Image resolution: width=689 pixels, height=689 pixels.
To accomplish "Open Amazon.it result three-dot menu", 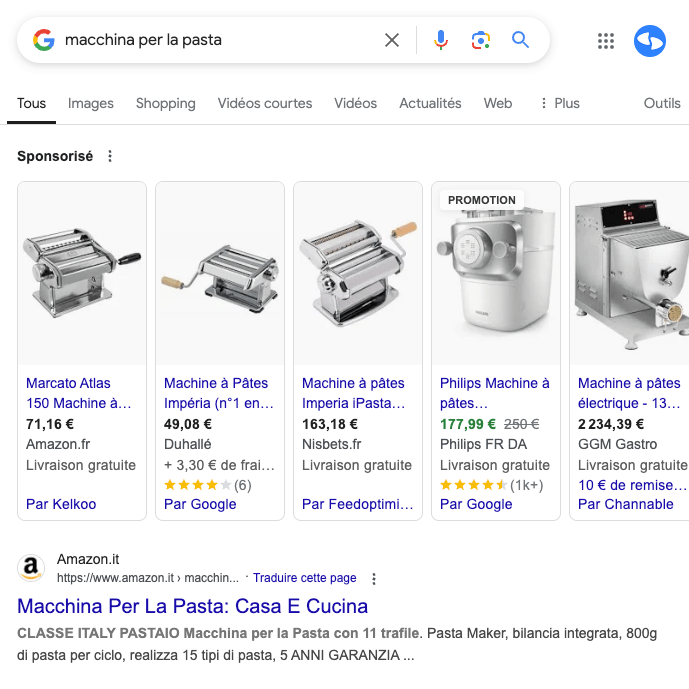I will [x=374, y=579].
